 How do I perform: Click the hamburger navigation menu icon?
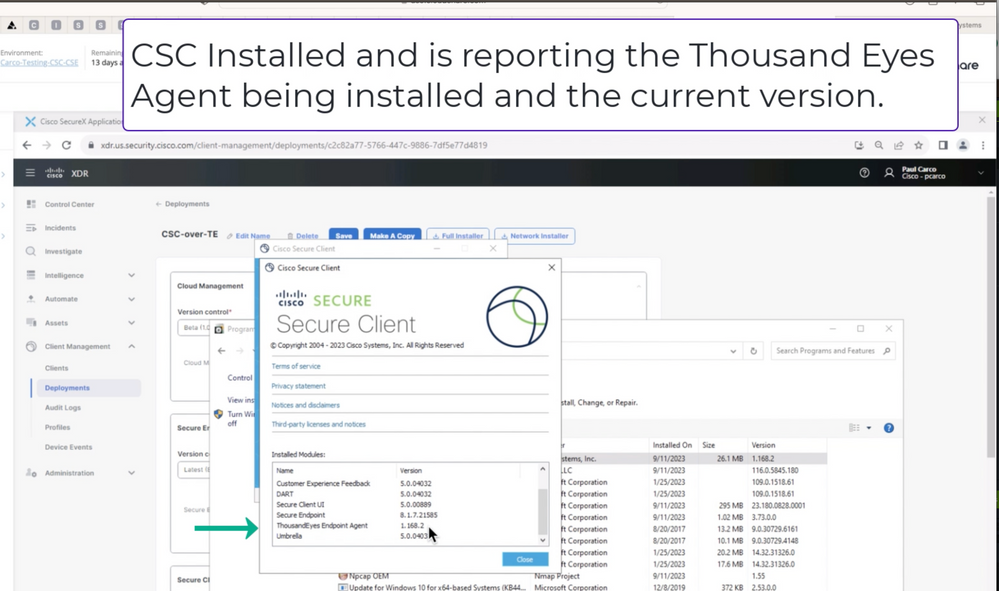click(31, 172)
